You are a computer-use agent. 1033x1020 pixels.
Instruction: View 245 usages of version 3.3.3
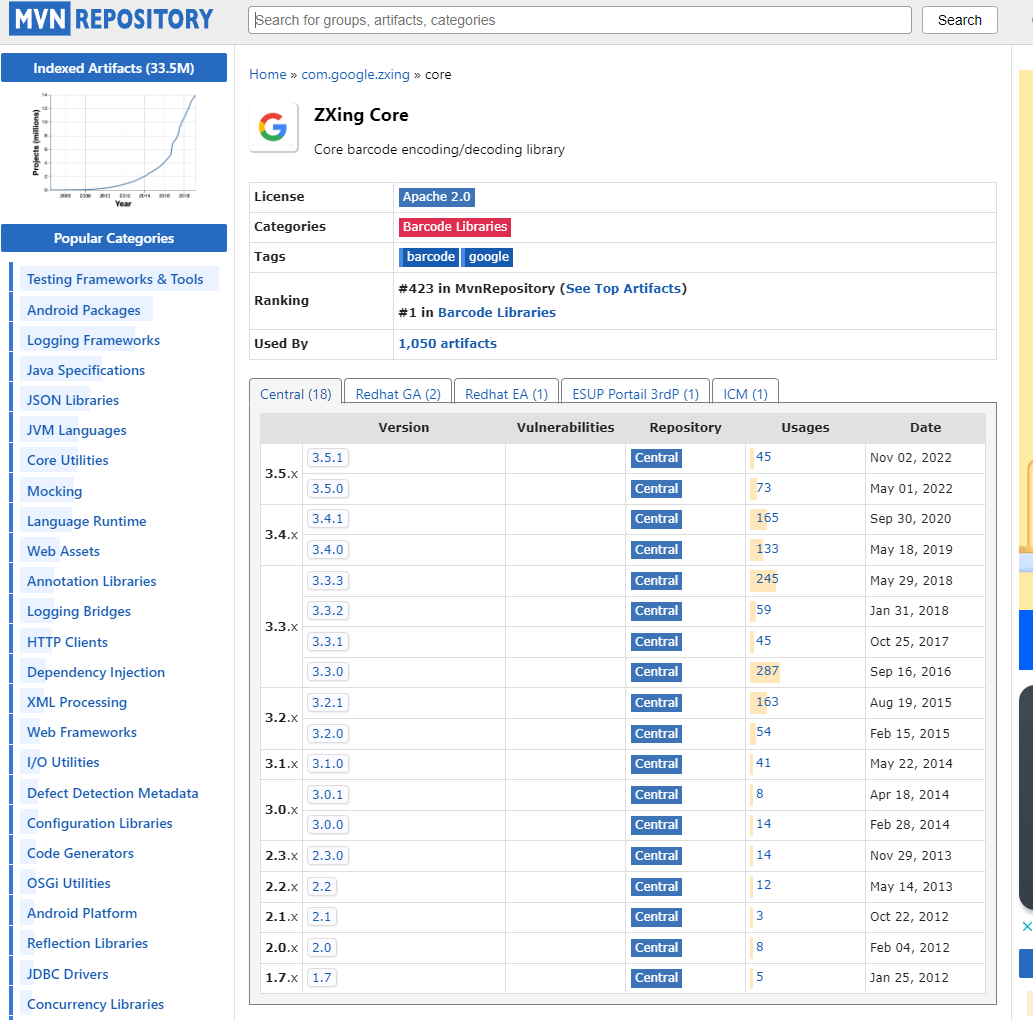767,579
